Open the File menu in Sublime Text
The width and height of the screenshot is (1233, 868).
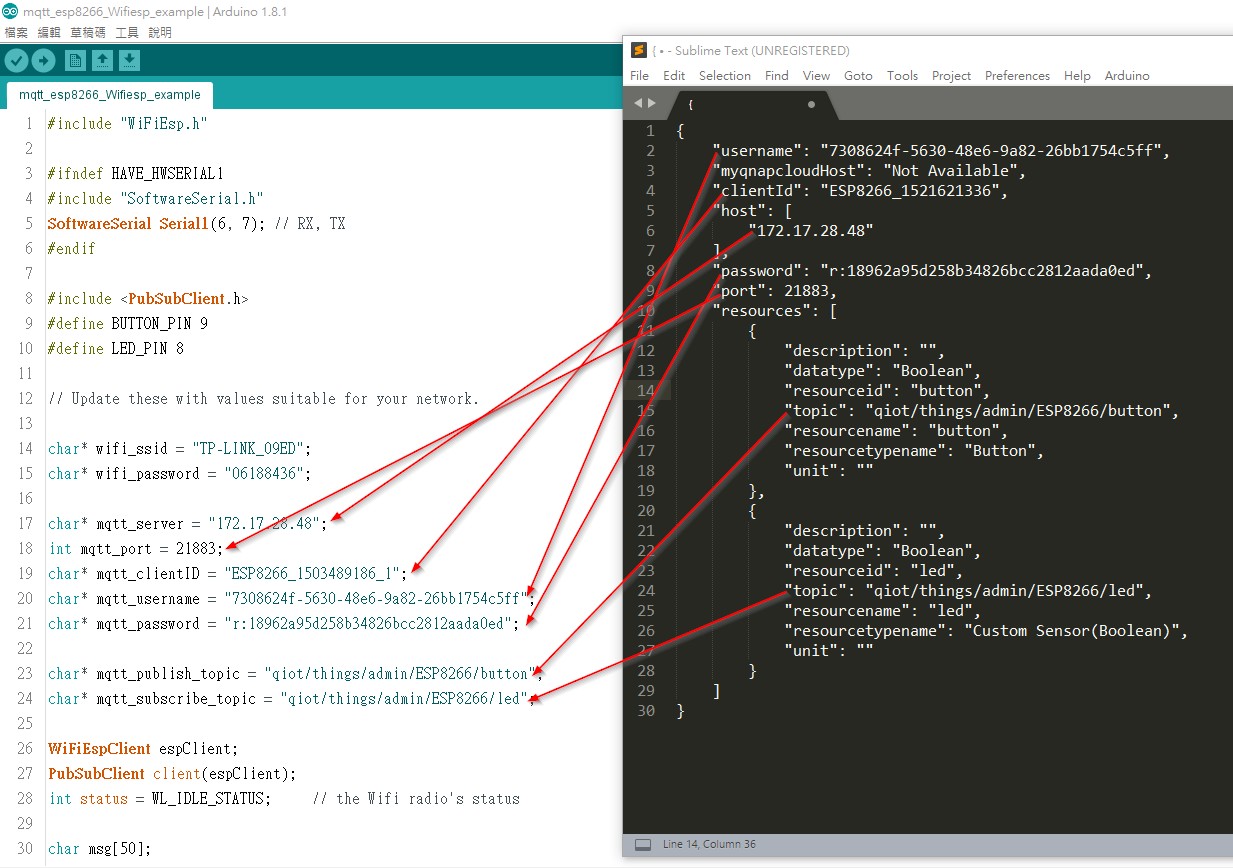pos(640,76)
